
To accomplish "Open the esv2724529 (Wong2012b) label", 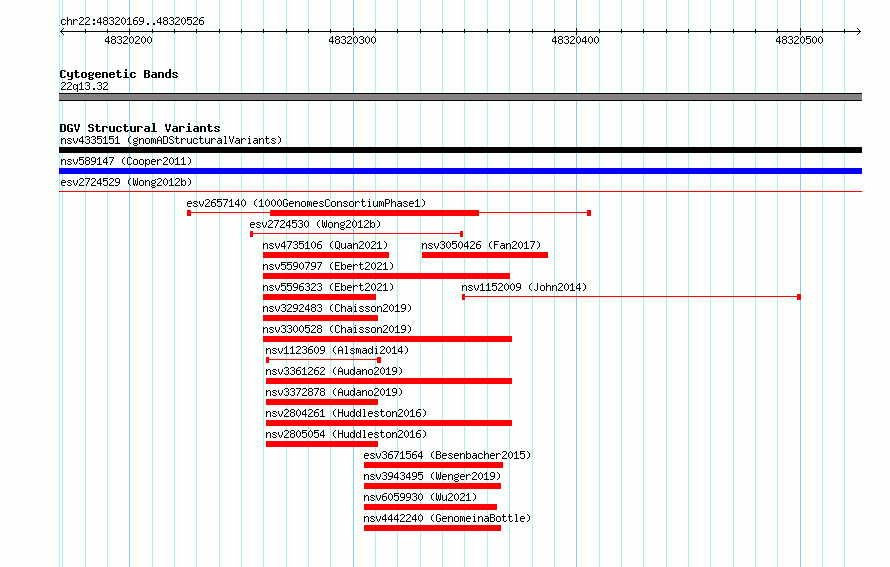I will pos(126,182).
